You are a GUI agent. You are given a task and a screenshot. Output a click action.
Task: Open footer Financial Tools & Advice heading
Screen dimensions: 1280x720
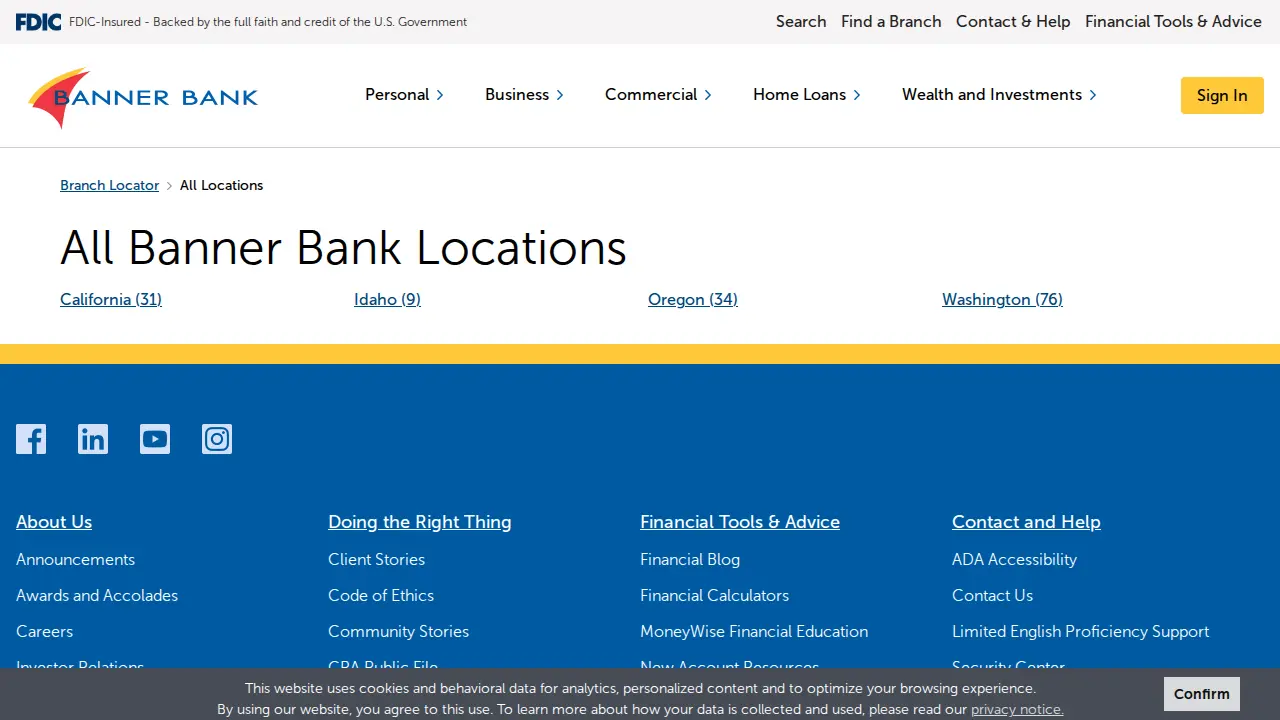tap(740, 522)
